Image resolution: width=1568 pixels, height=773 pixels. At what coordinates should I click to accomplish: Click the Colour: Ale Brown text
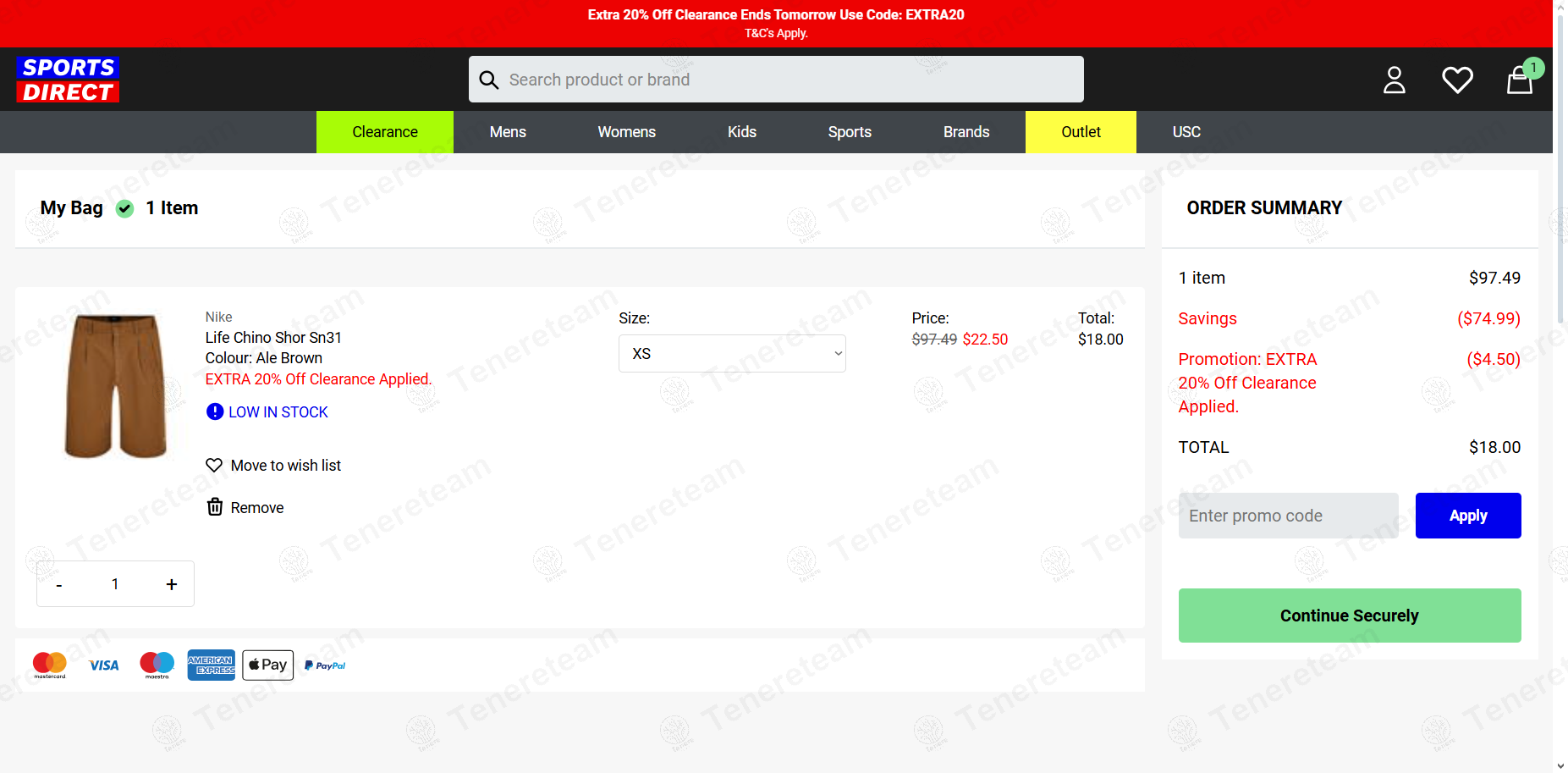[x=264, y=358]
